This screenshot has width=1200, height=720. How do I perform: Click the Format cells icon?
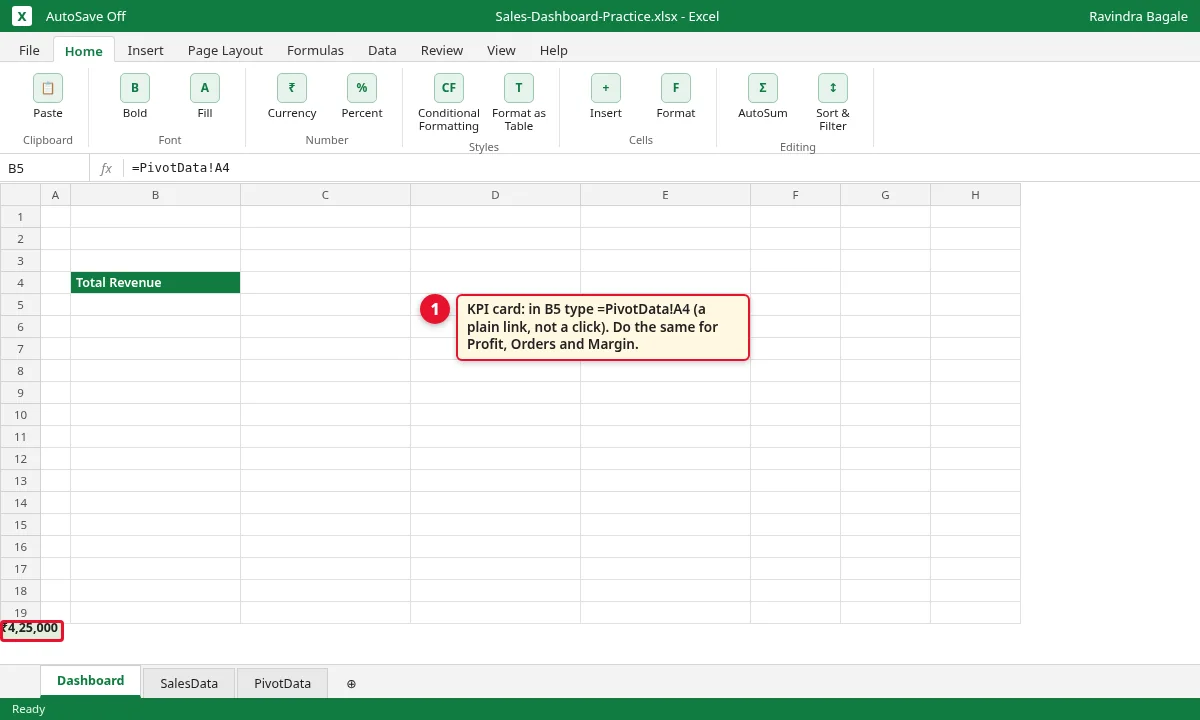click(676, 88)
